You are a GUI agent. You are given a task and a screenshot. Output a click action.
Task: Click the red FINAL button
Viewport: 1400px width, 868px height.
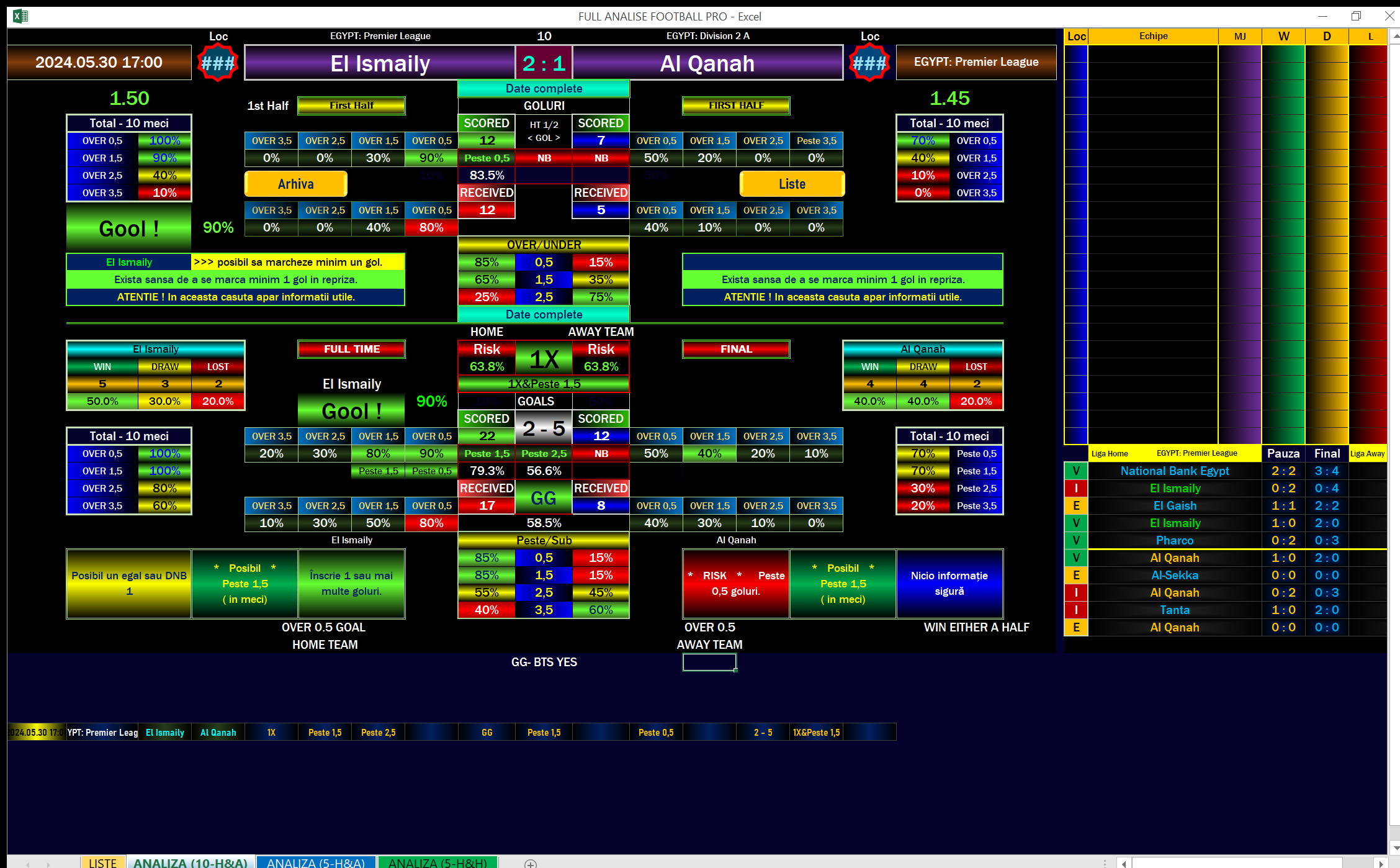(x=736, y=349)
